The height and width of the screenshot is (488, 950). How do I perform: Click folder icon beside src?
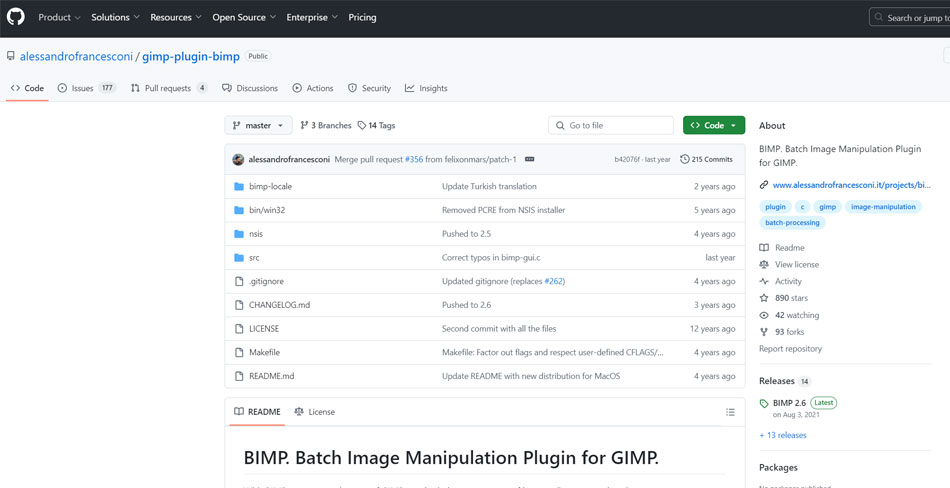239,258
